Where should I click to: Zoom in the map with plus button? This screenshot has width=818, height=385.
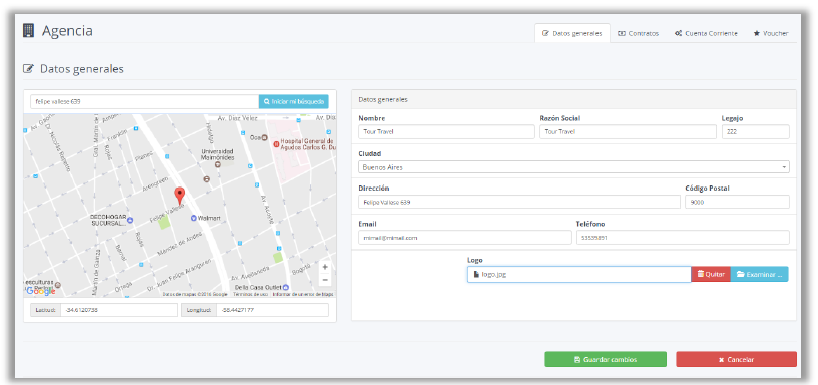click(x=325, y=267)
